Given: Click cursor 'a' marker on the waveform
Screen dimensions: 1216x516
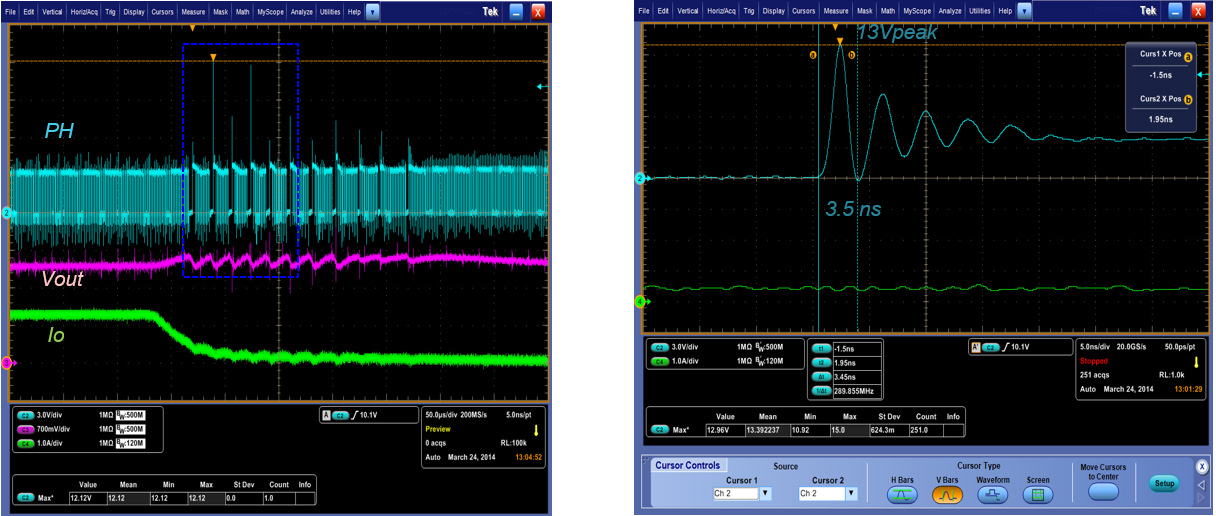Looking at the screenshot, I should pos(812,55).
